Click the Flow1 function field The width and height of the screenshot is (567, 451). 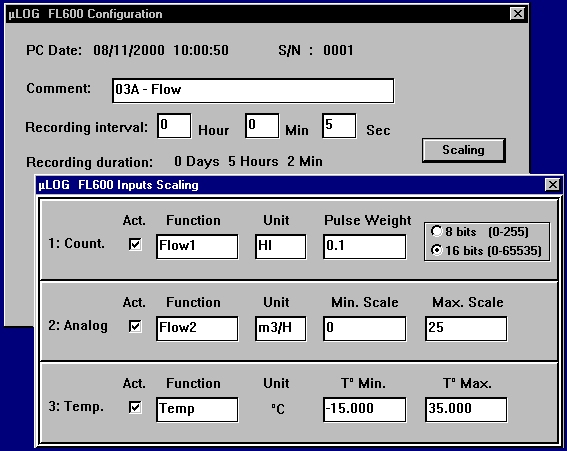(x=197, y=247)
